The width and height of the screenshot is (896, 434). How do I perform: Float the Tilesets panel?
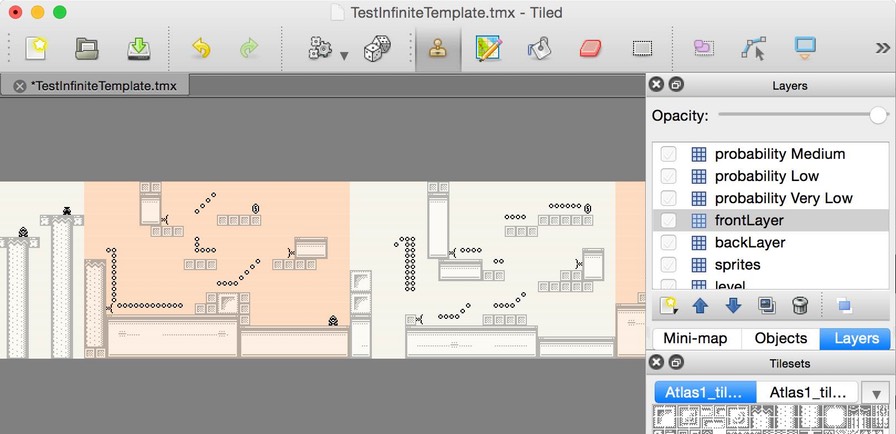click(x=676, y=363)
